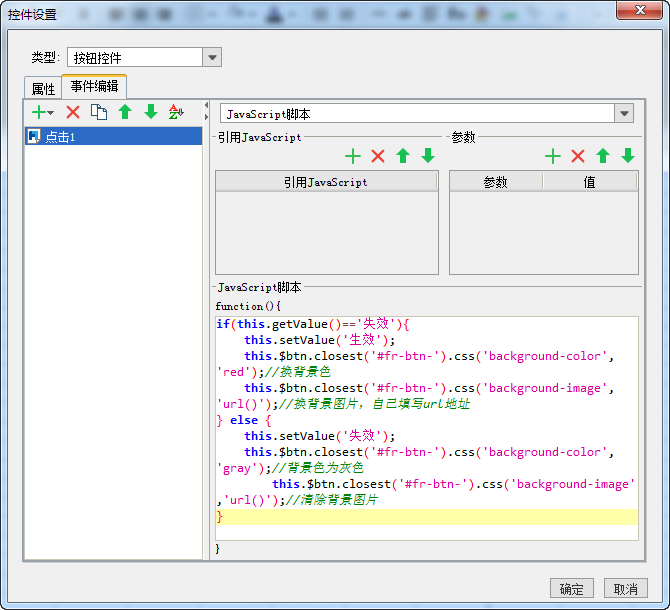This screenshot has width=670, height=610.
Task: Move the selected event down
Action: click(151, 112)
